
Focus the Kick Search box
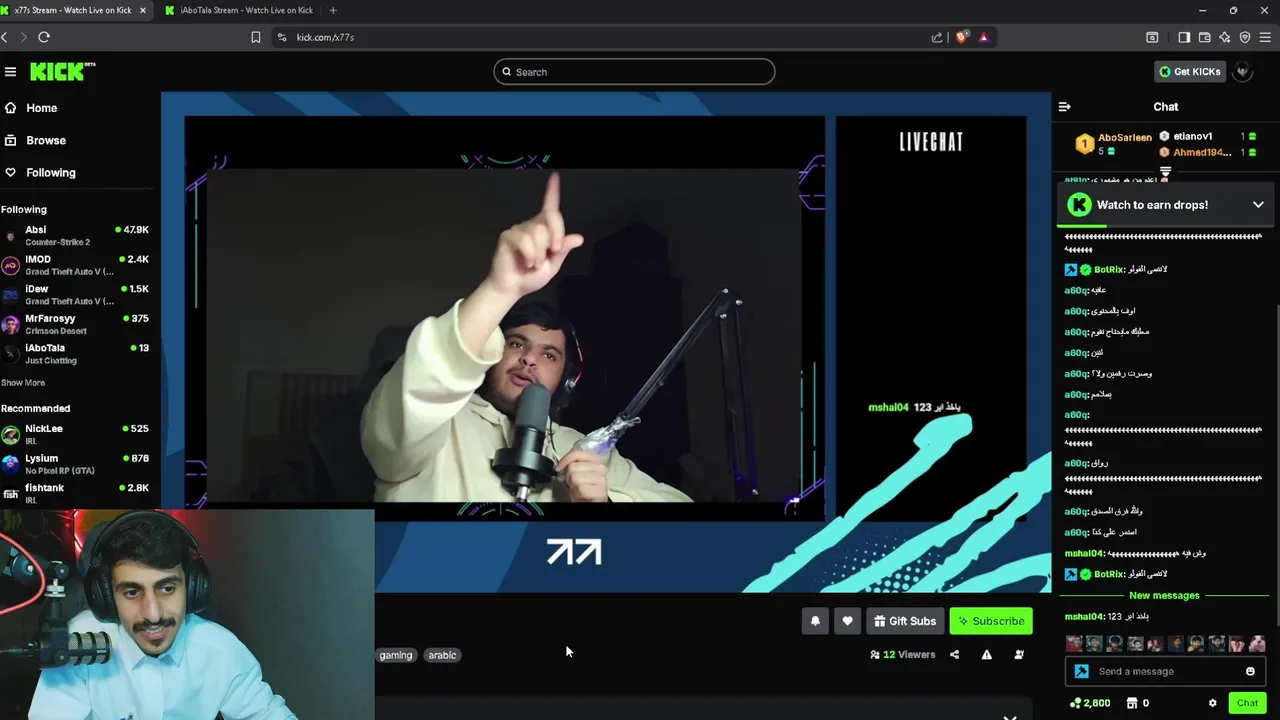[634, 72]
